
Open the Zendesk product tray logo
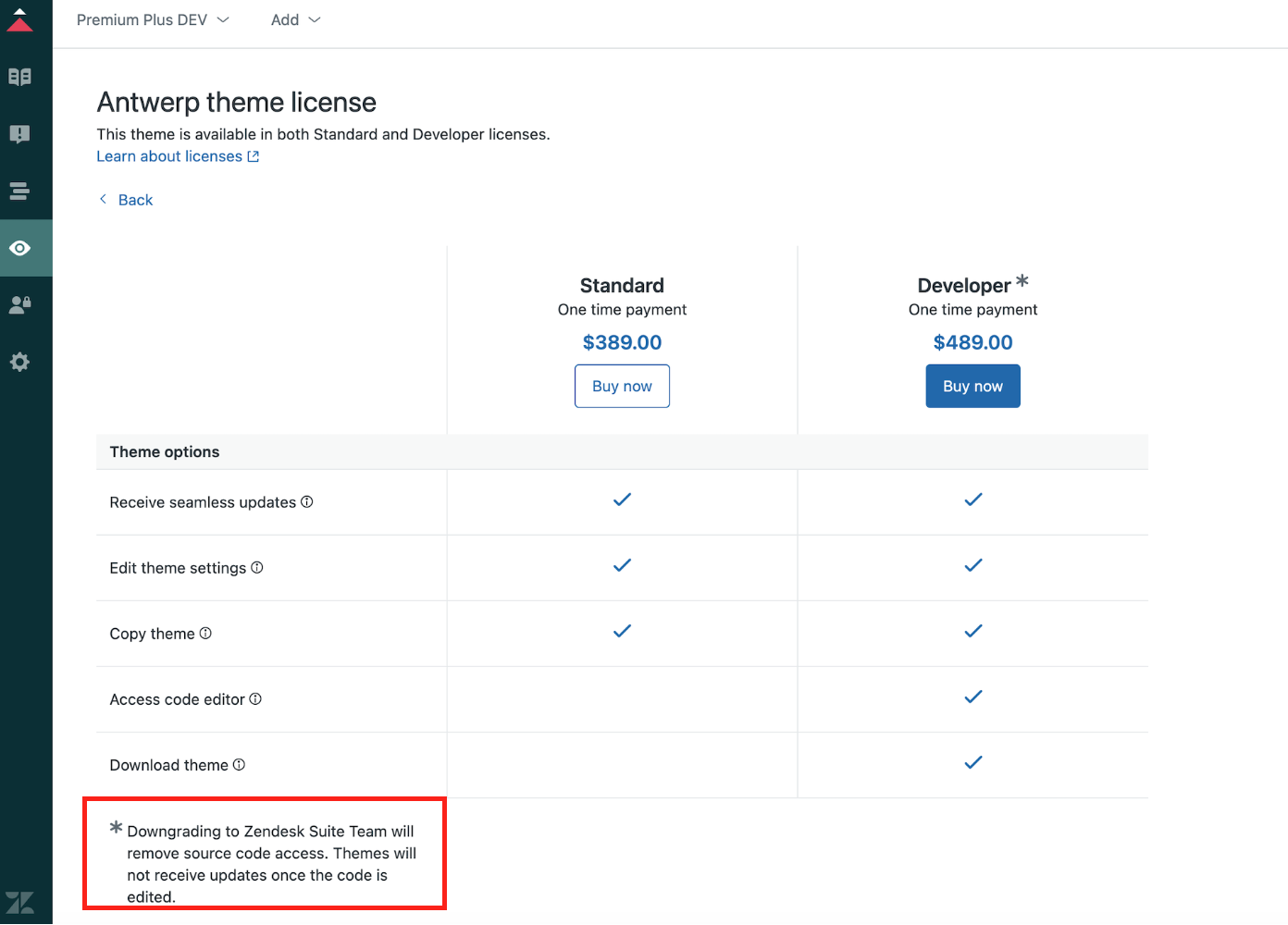coord(19,19)
